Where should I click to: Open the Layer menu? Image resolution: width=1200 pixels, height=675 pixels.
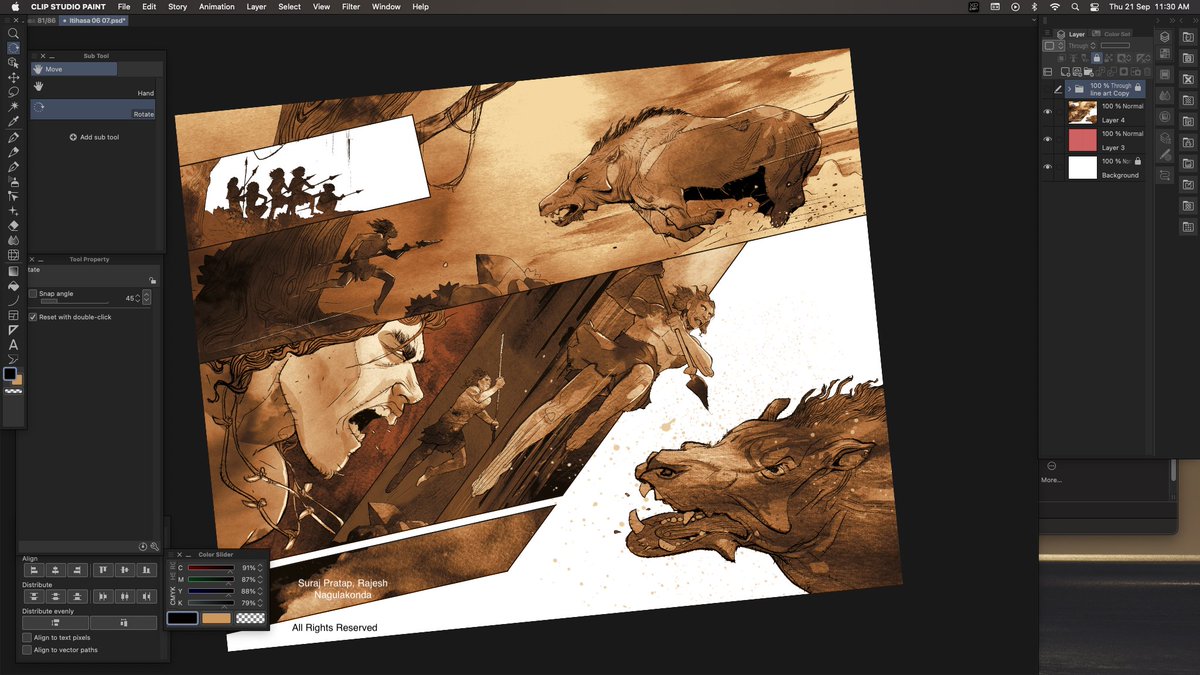pyautogui.click(x=256, y=7)
